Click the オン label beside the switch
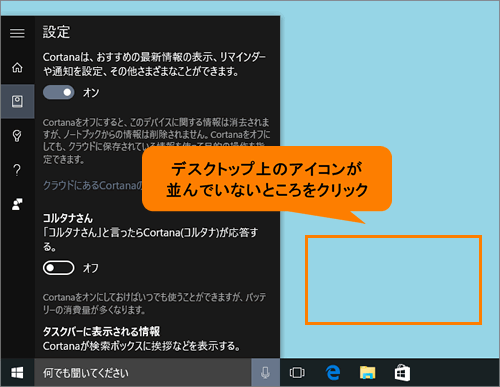The width and height of the screenshot is (500, 387). click(x=91, y=92)
